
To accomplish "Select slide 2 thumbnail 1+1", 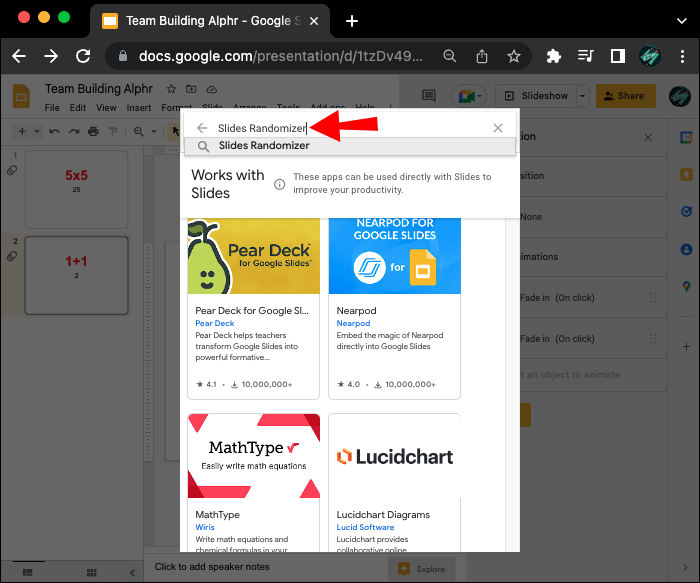I will pyautogui.click(x=76, y=275).
